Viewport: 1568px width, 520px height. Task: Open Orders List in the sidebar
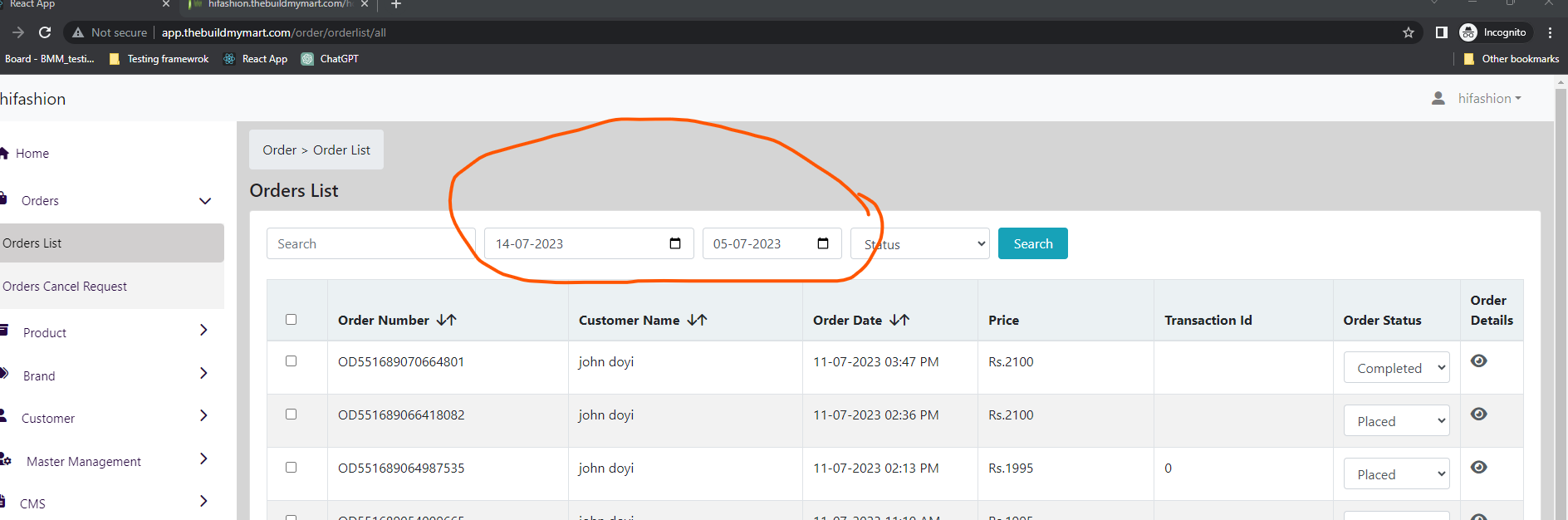pyautogui.click(x=112, y=243)
